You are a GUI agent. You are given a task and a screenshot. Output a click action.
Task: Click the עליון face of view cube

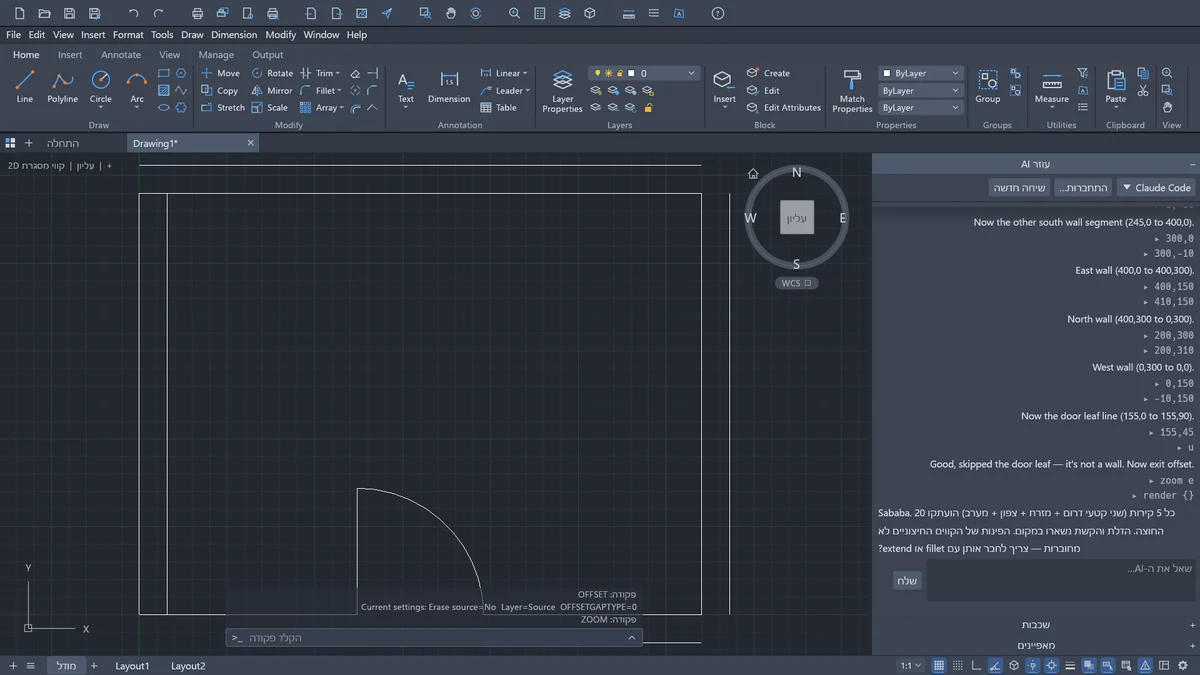click(797, 217)
